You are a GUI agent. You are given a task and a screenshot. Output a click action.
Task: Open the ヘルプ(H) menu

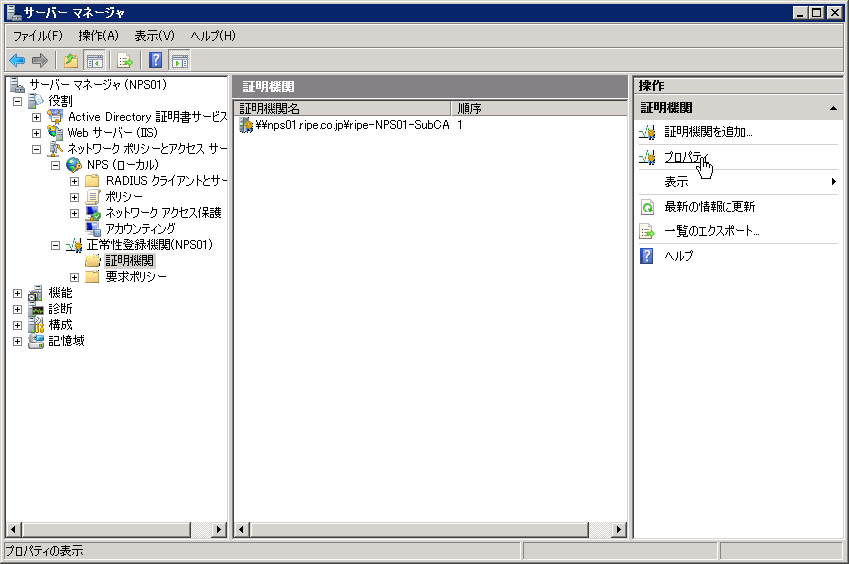[x=213, y=36]
